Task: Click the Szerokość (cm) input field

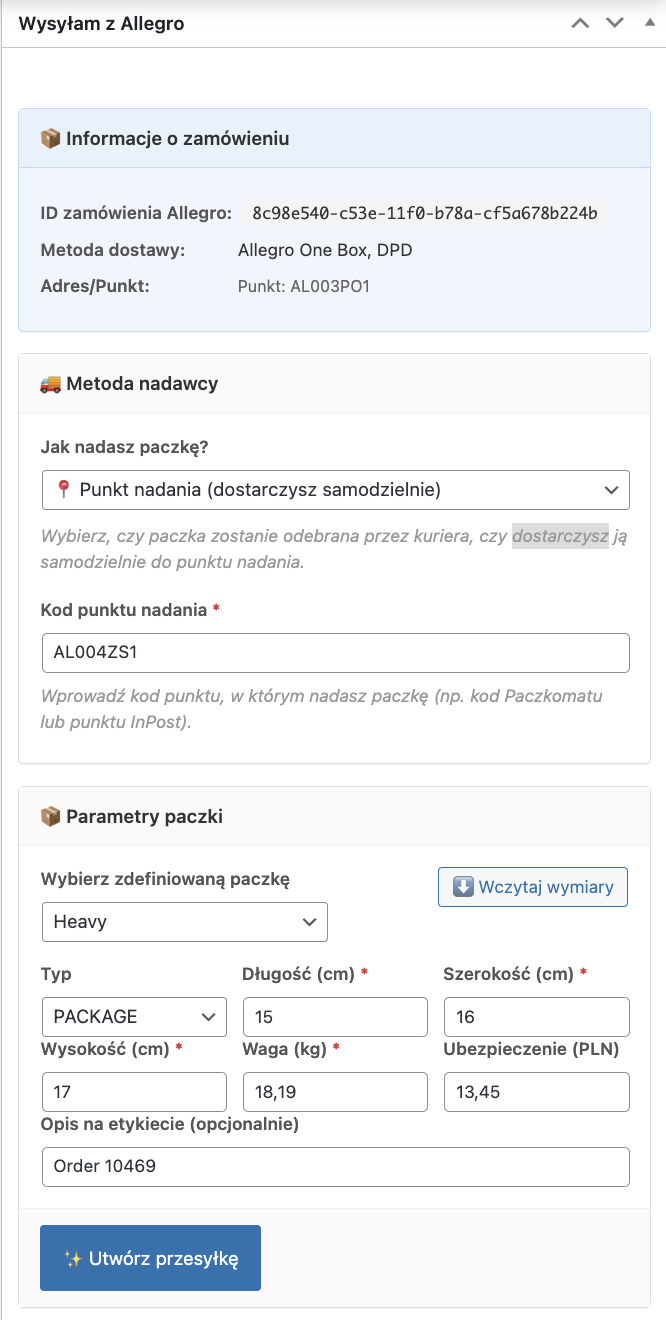Action: 536,1017
